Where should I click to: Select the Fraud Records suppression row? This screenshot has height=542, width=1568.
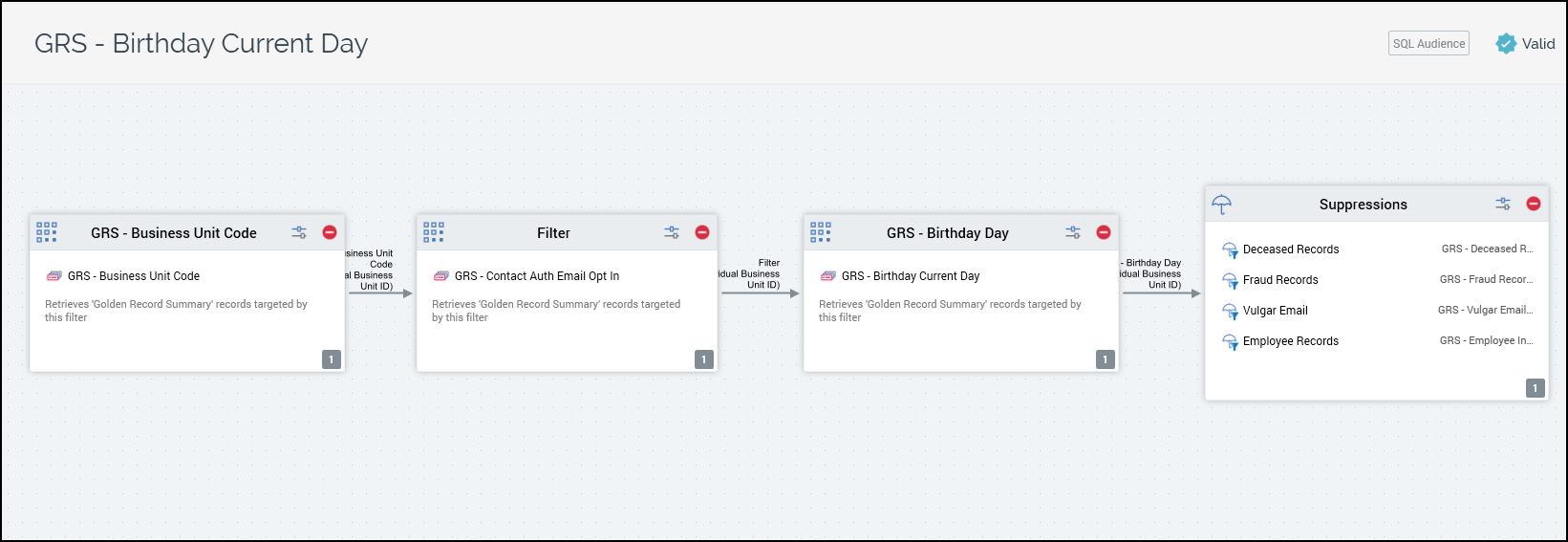pos(1280,280)
